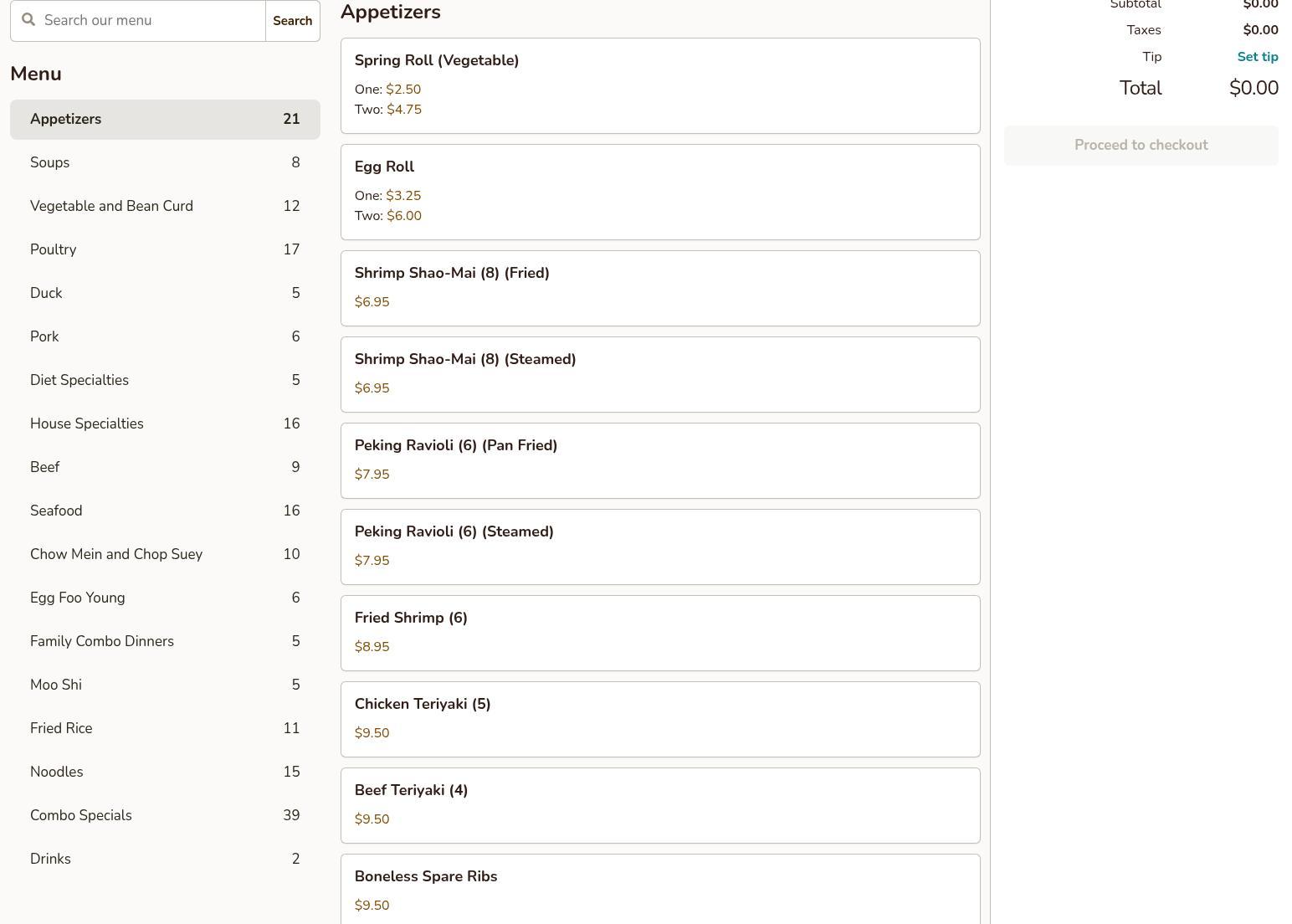Pick the Beef Teriyaki (4) item

[x=660, y=805]
